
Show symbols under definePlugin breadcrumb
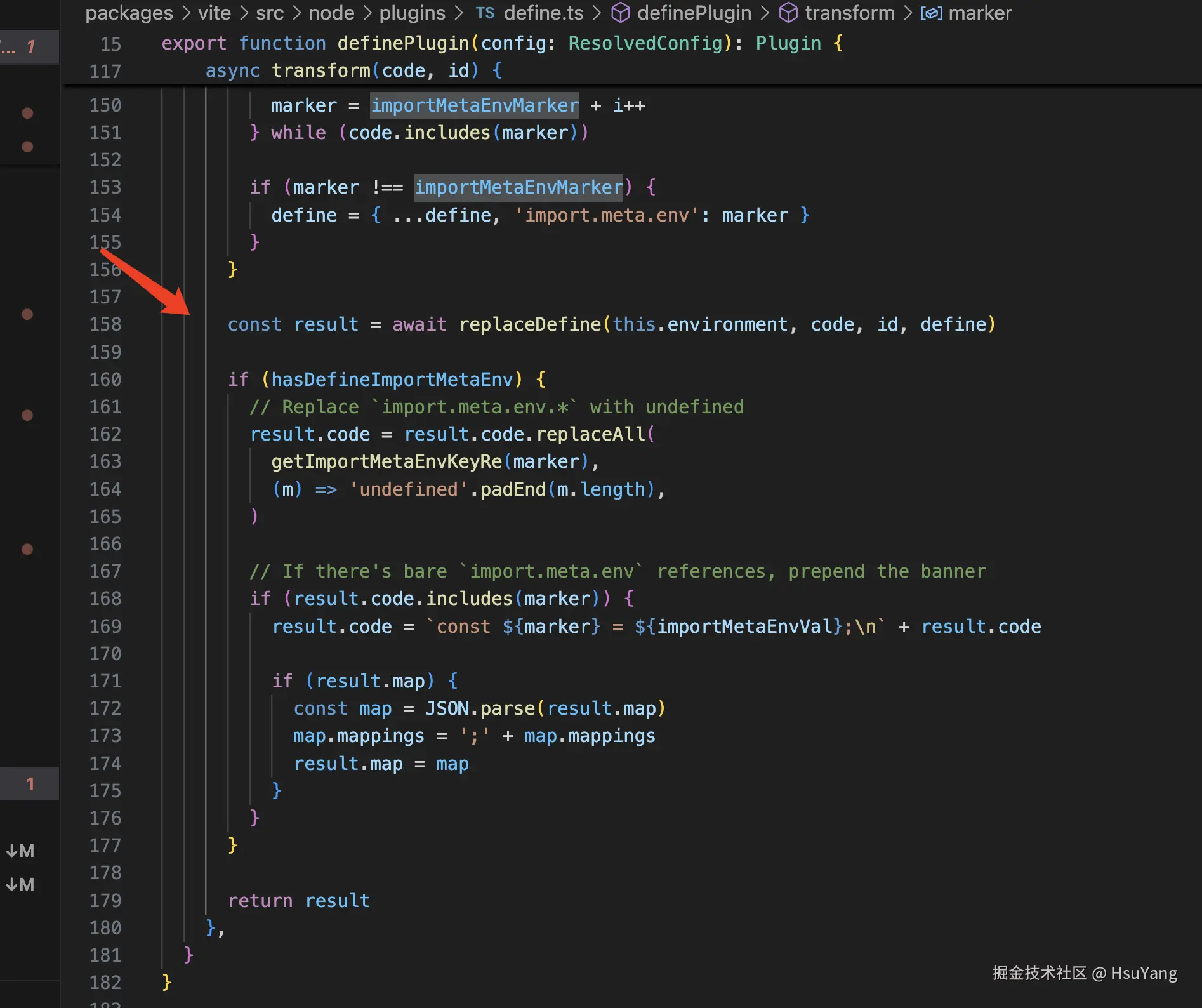(694, 13)
